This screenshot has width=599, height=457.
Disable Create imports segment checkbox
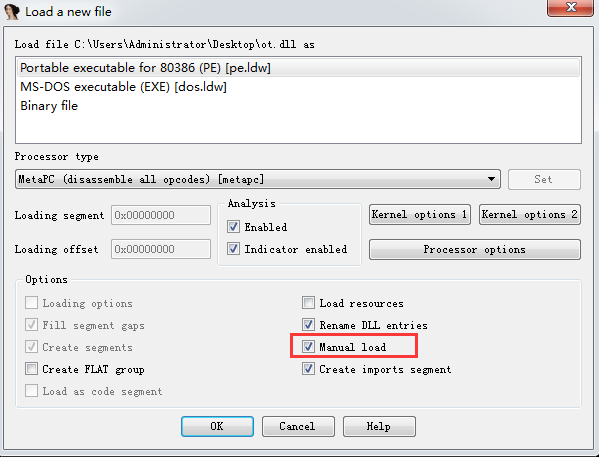[x=308, y=369]
